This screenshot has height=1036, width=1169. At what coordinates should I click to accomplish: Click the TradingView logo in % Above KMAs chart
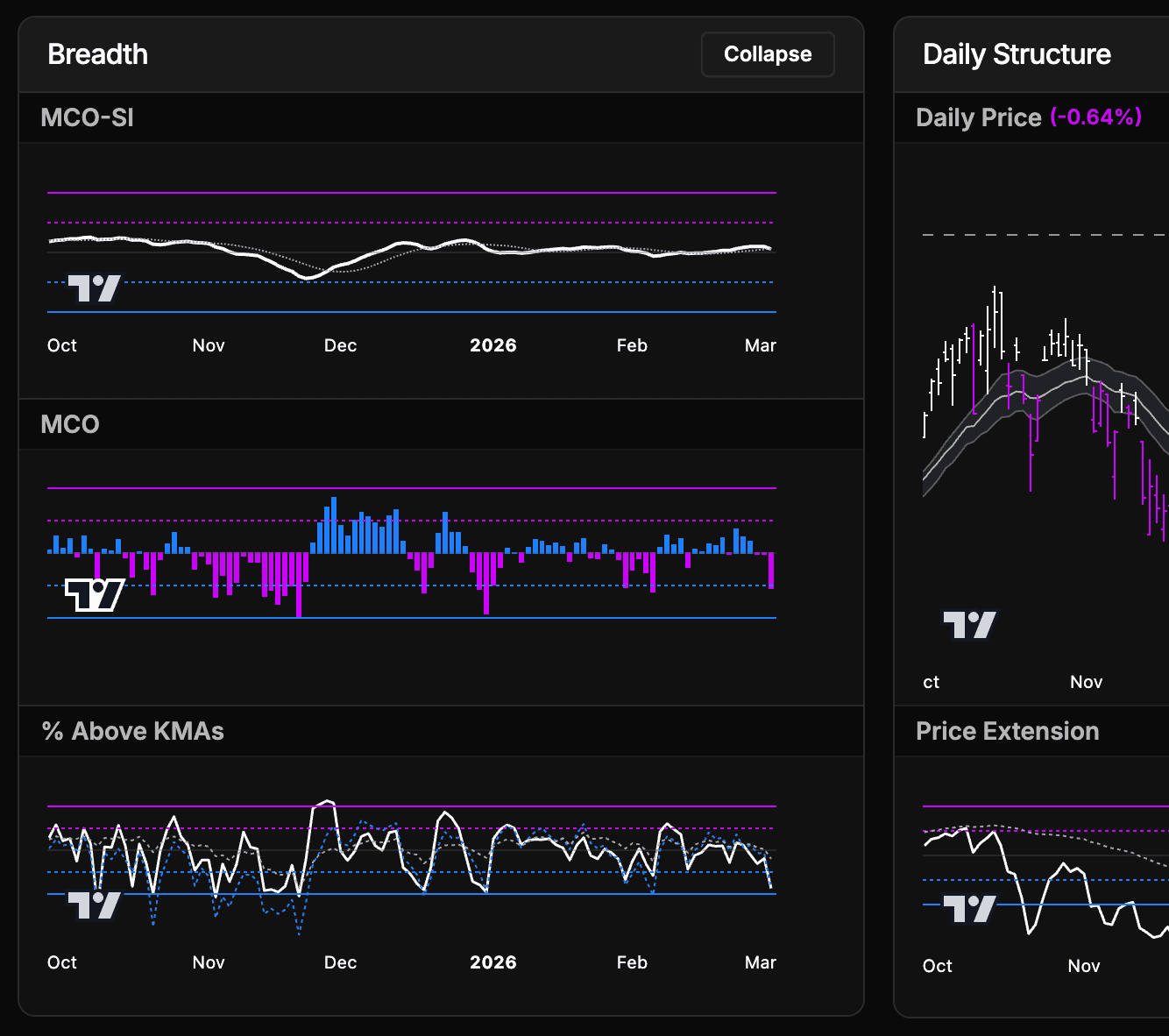tap(94, 905)
